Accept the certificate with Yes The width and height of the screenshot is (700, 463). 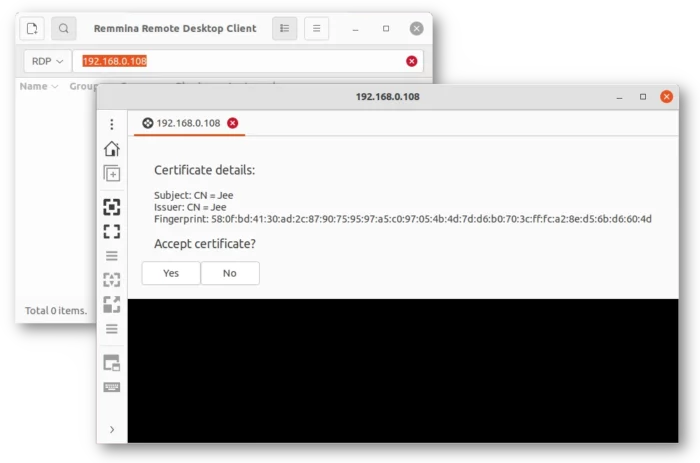pyautogui.click(x=171, y=273)
